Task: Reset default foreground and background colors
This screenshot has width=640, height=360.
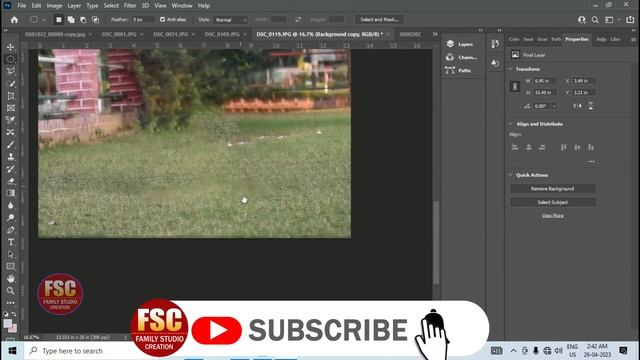Action: (6, 314)
